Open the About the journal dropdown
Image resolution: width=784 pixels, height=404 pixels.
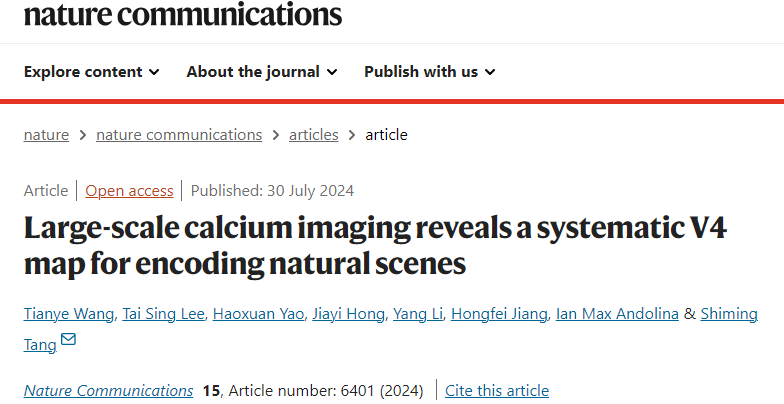262,72
